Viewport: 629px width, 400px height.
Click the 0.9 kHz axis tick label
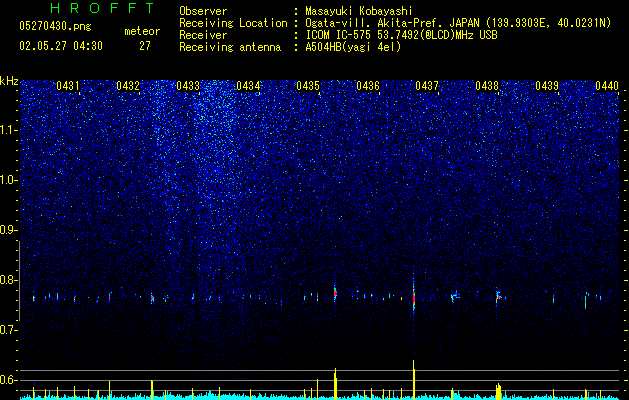tap(7, 230)
